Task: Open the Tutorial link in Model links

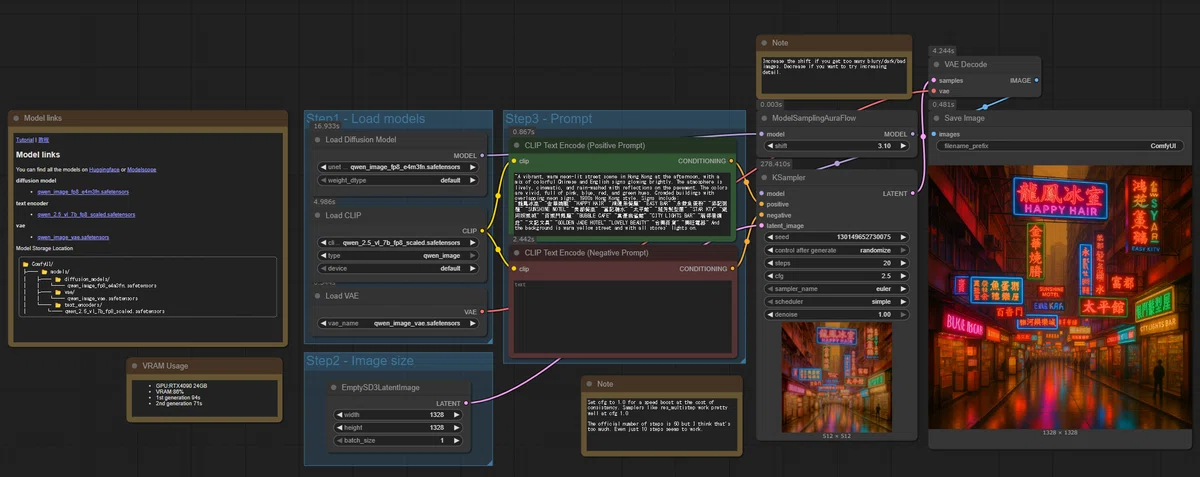Action: coord(25,140)
